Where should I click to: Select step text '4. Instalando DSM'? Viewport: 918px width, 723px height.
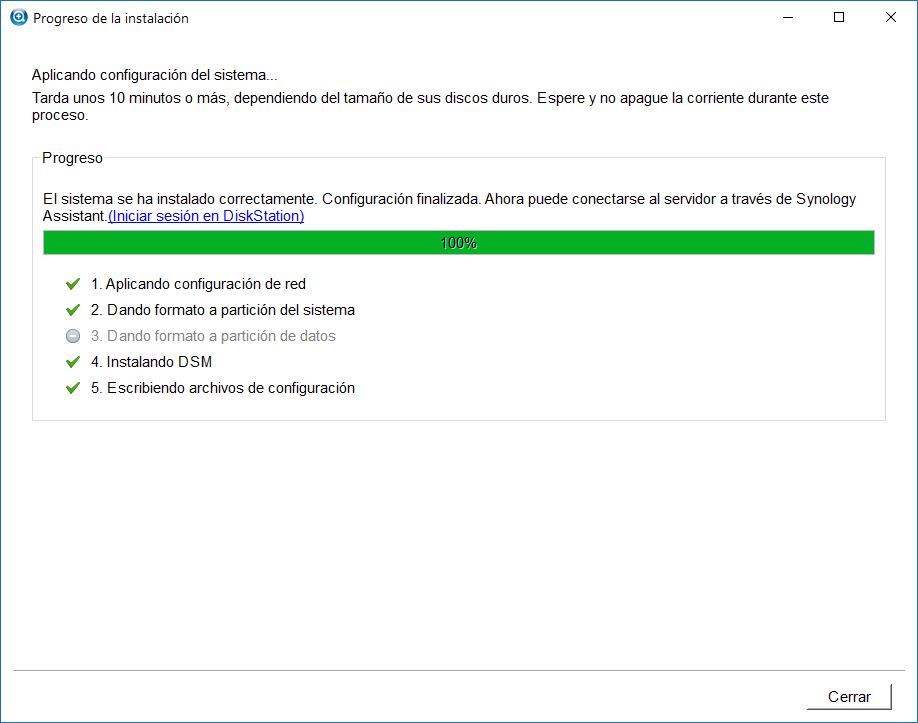[x=151, y=362]
